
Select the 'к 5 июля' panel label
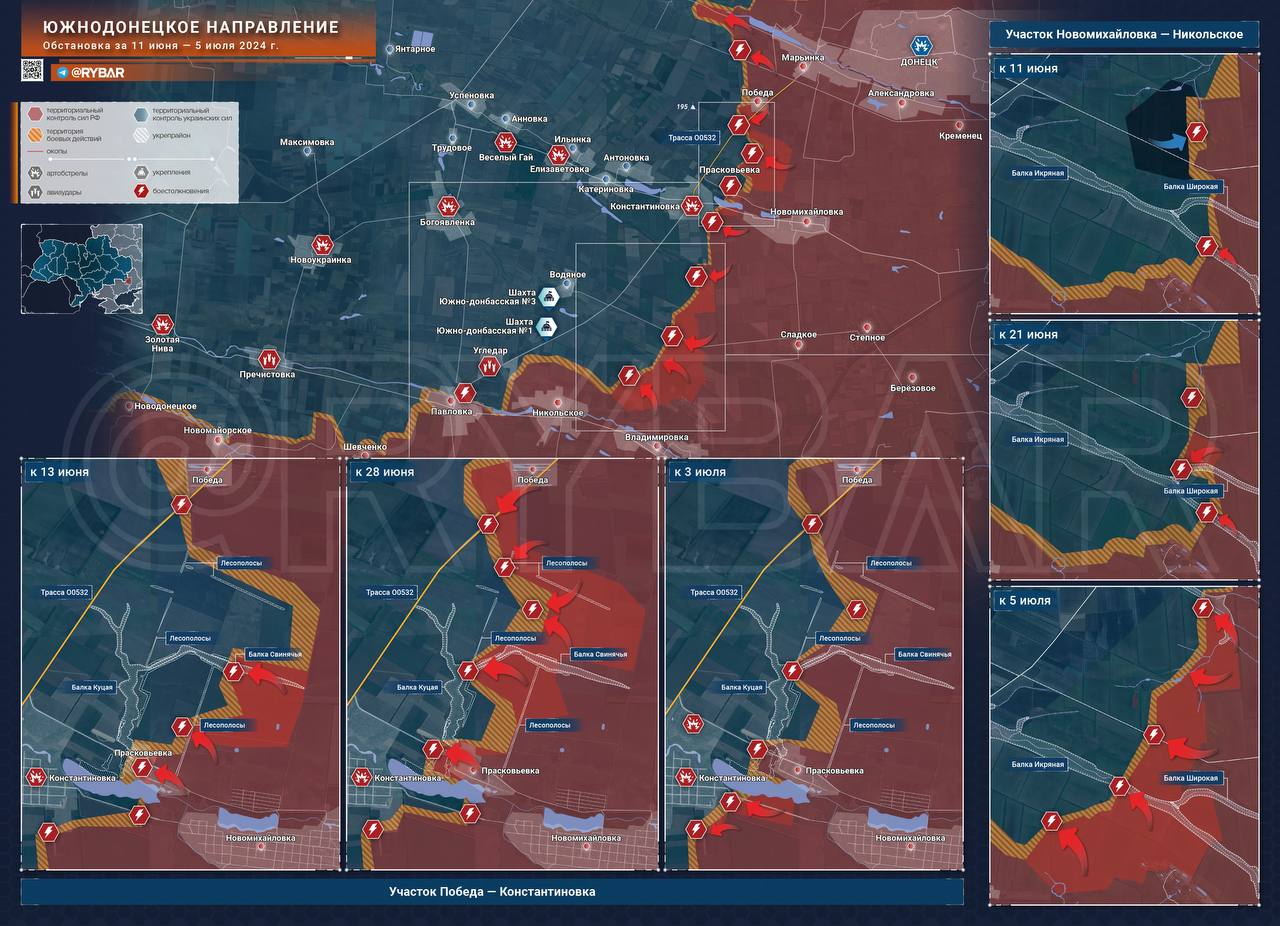click(1024, 600)
